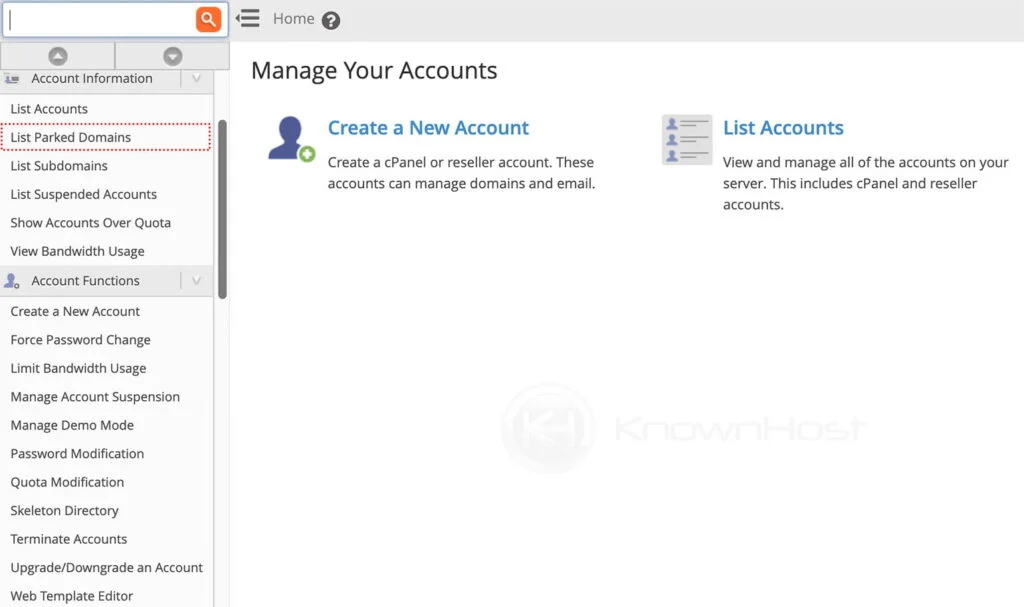The height and width of the screenshot is (607, 1024).
Task: Click the 'Create a cPanel or reseller account' description
Action: [461, 172]
